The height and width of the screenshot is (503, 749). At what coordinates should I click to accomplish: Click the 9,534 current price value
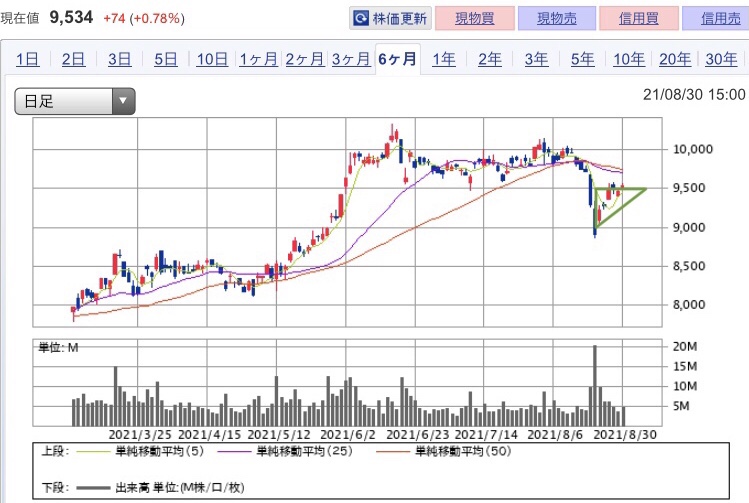(x=71, y=18)
